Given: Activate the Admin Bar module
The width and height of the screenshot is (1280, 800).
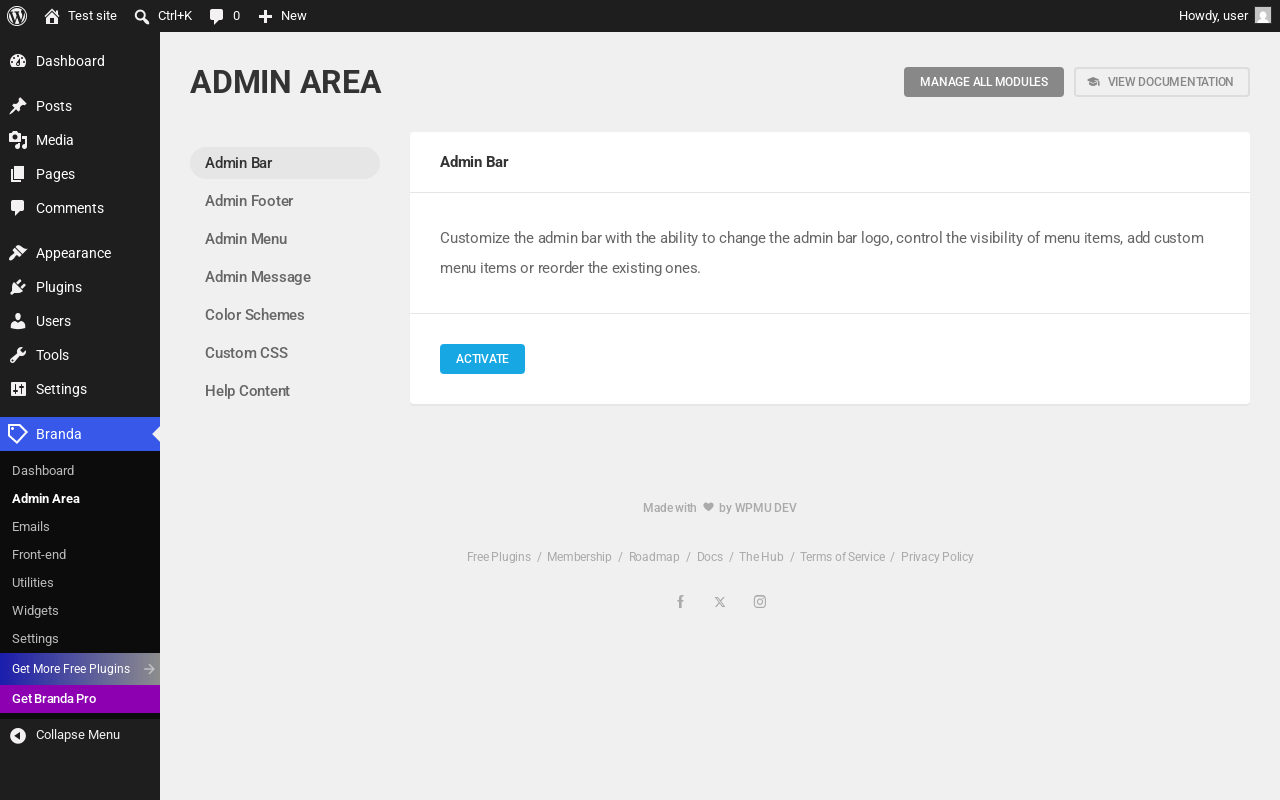Looking at the screenshot, I should tap(482, 359).
